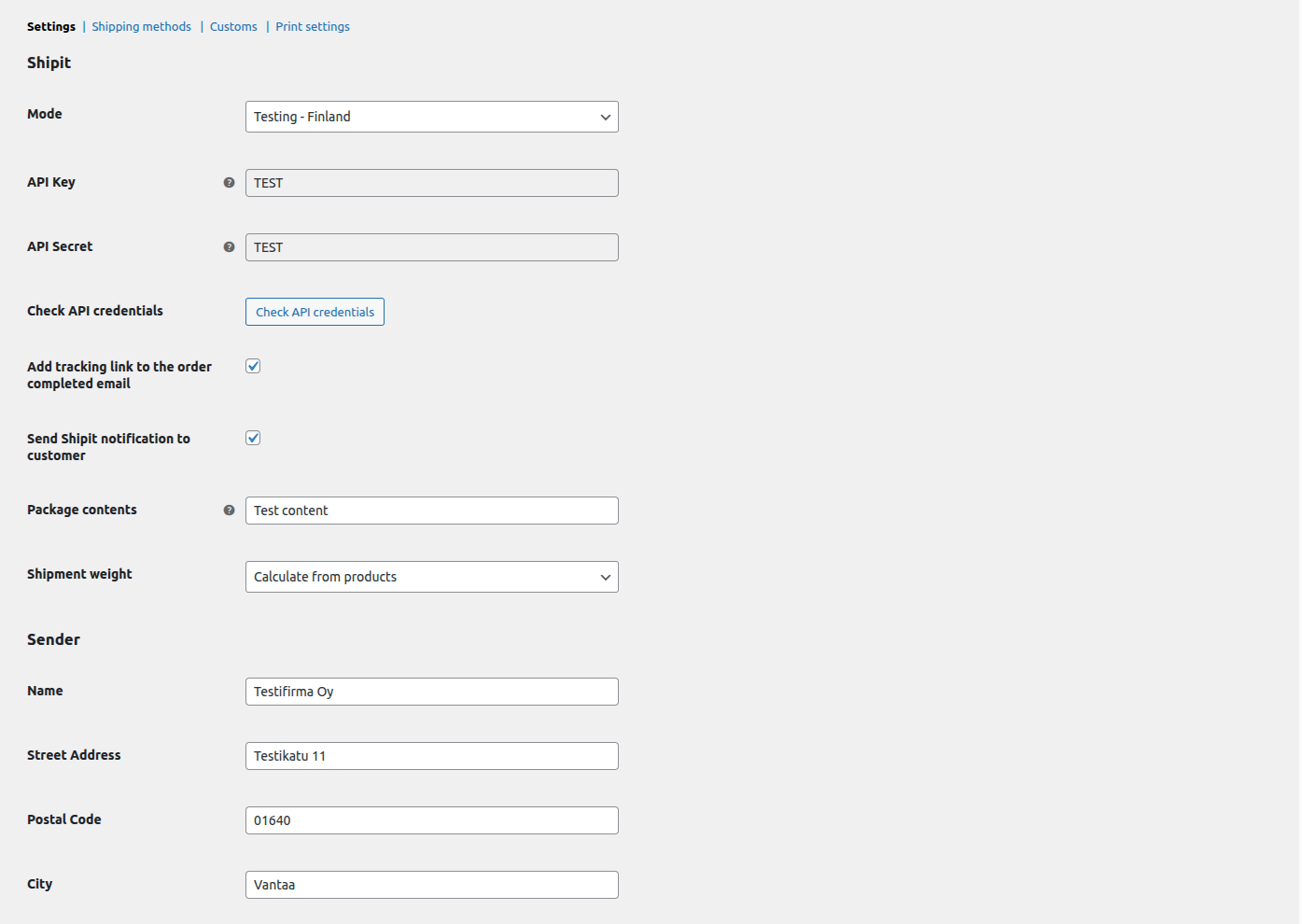
Task: Focus the City input field
Action: click(431, 885)
